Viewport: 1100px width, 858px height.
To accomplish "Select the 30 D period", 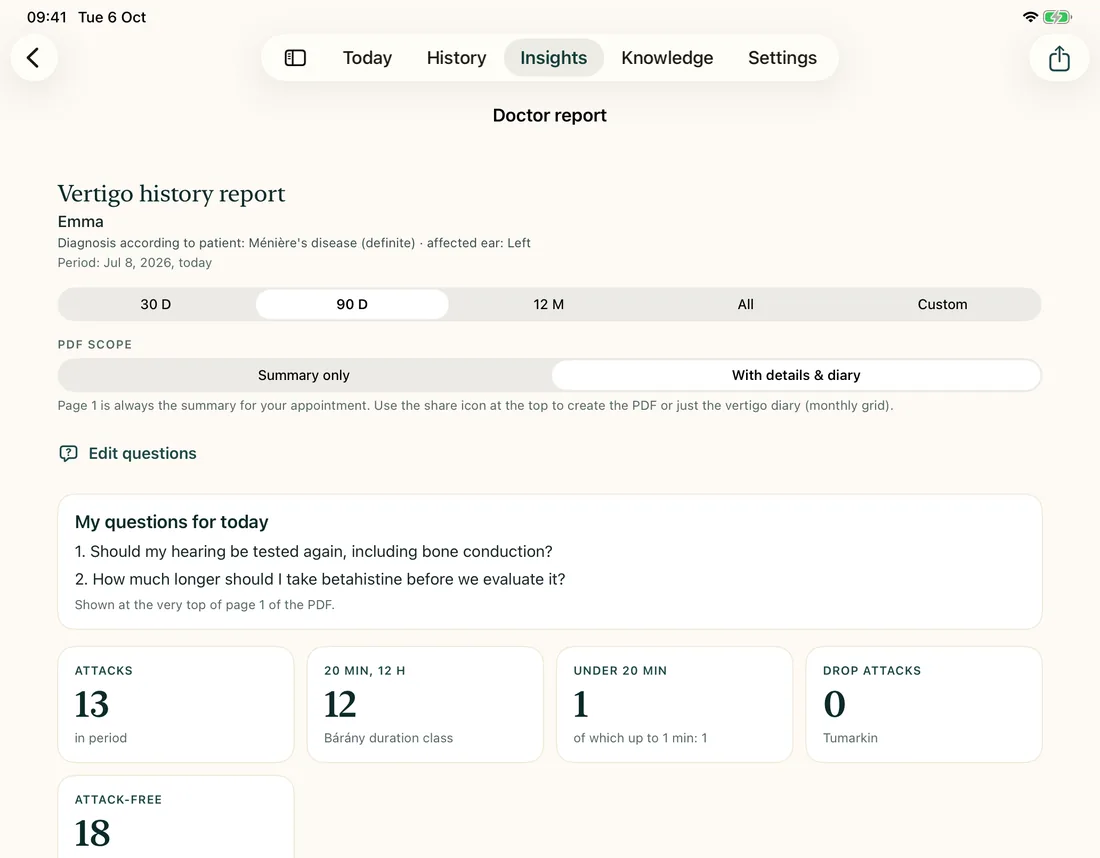I will tap(156, 304).
